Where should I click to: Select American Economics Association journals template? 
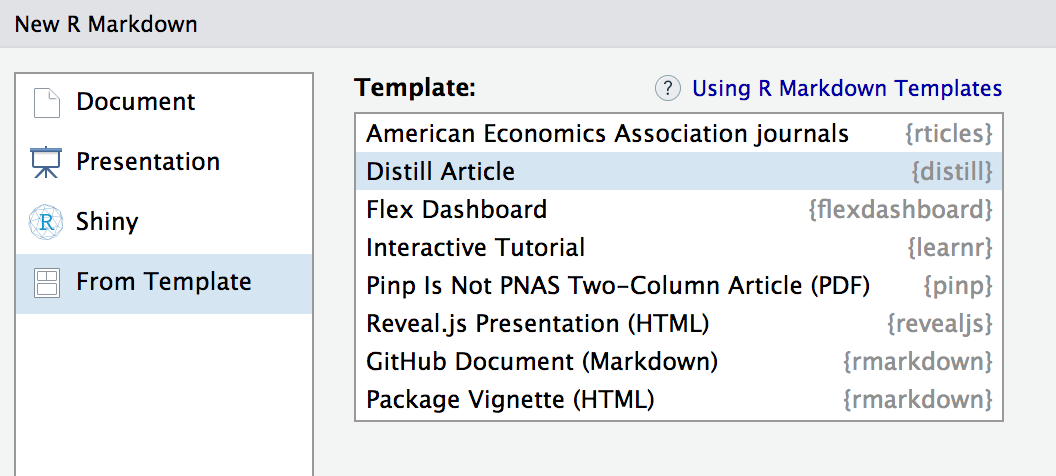[607, 134]
